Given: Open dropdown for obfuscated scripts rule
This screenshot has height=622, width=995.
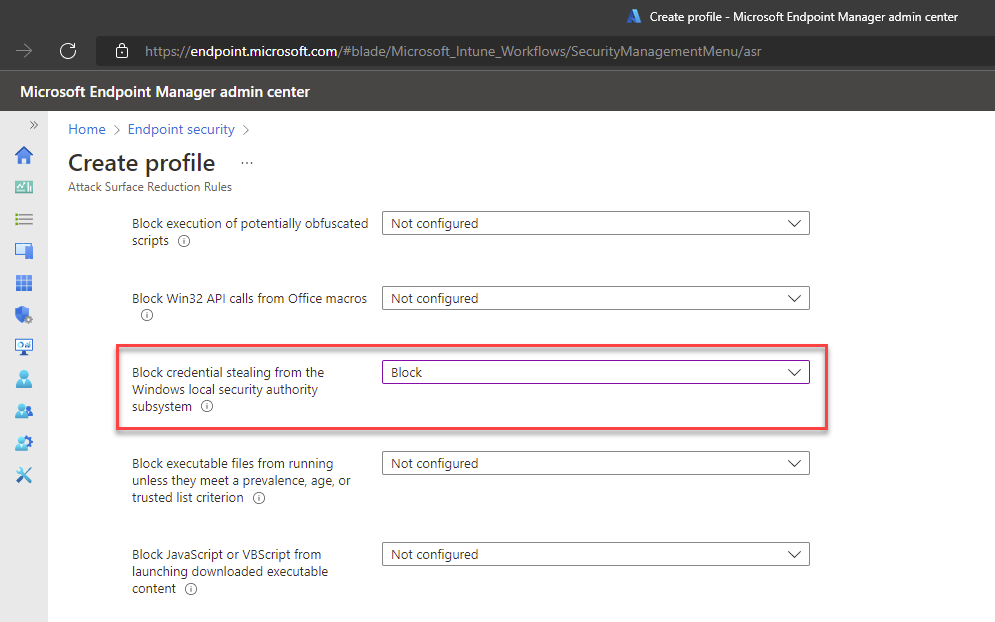Looking at the screenshot, I should pos(595,224).
